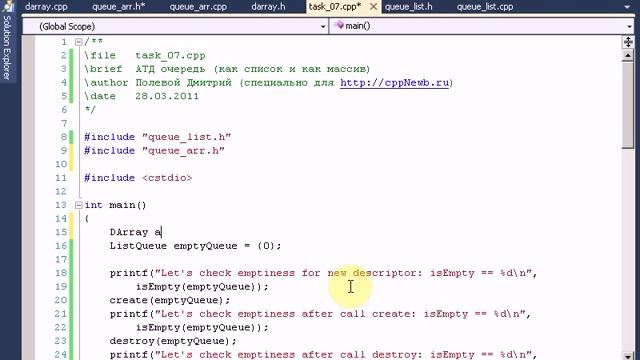Viewport: 640px width, 360px height.
Task: Collapse the main() function at line 13
Action: tap(78, 205)
